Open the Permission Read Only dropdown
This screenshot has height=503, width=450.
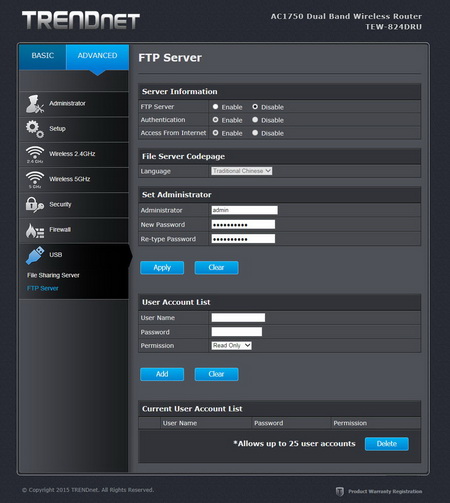pyautogui.click(x=231, y=346)
